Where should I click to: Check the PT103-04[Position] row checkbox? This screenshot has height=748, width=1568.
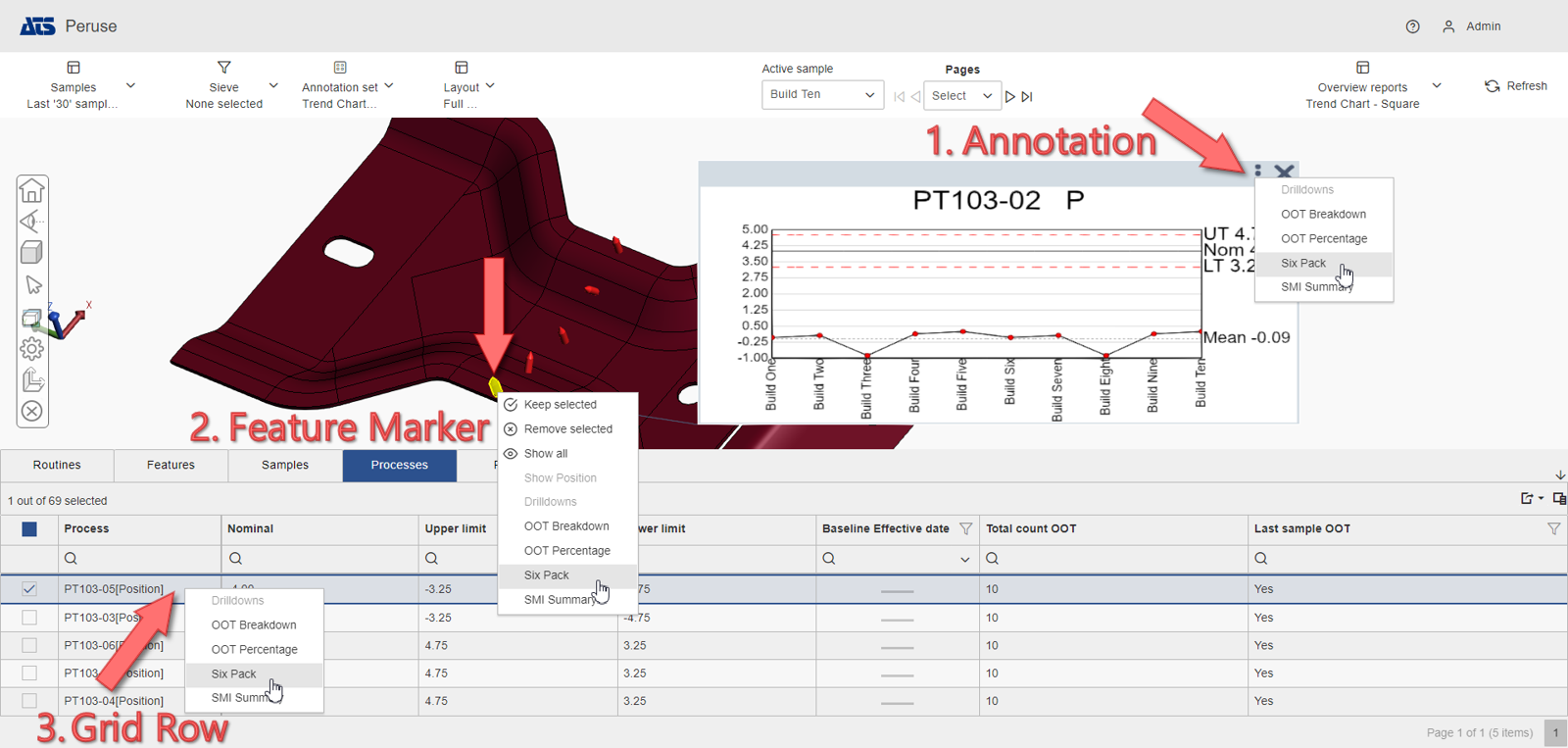[29, 701]
